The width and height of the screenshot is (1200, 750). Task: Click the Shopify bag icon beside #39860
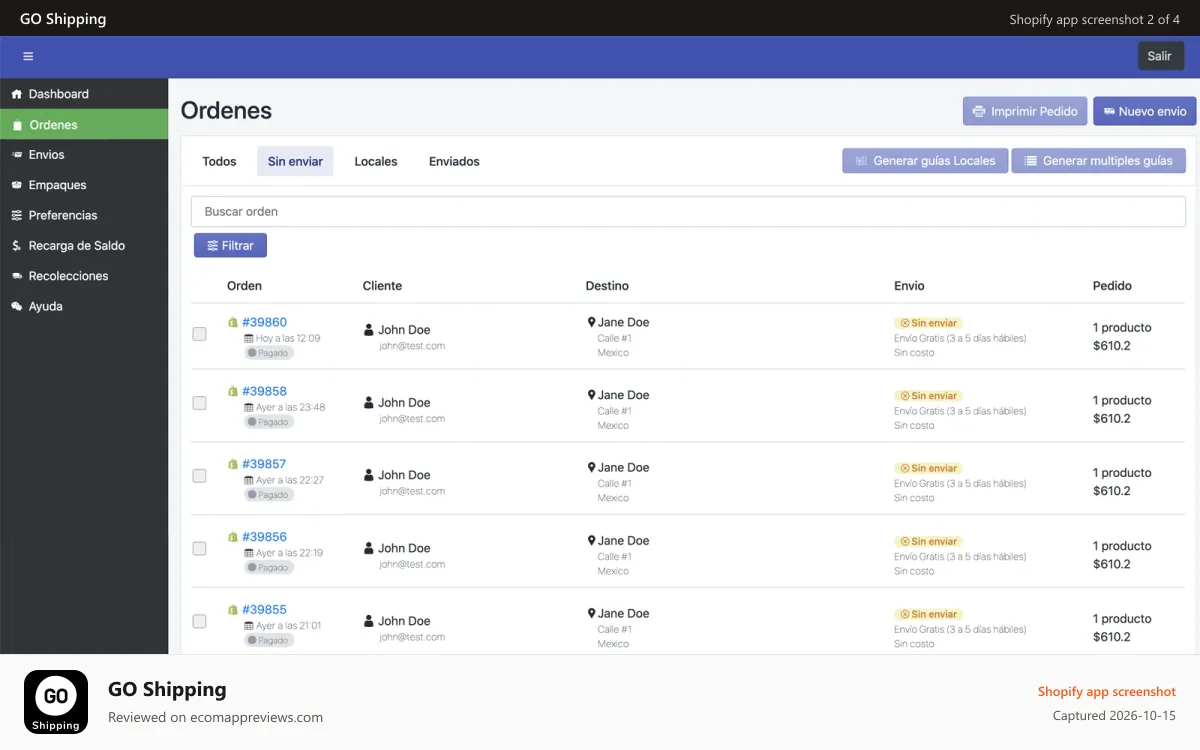233,322
